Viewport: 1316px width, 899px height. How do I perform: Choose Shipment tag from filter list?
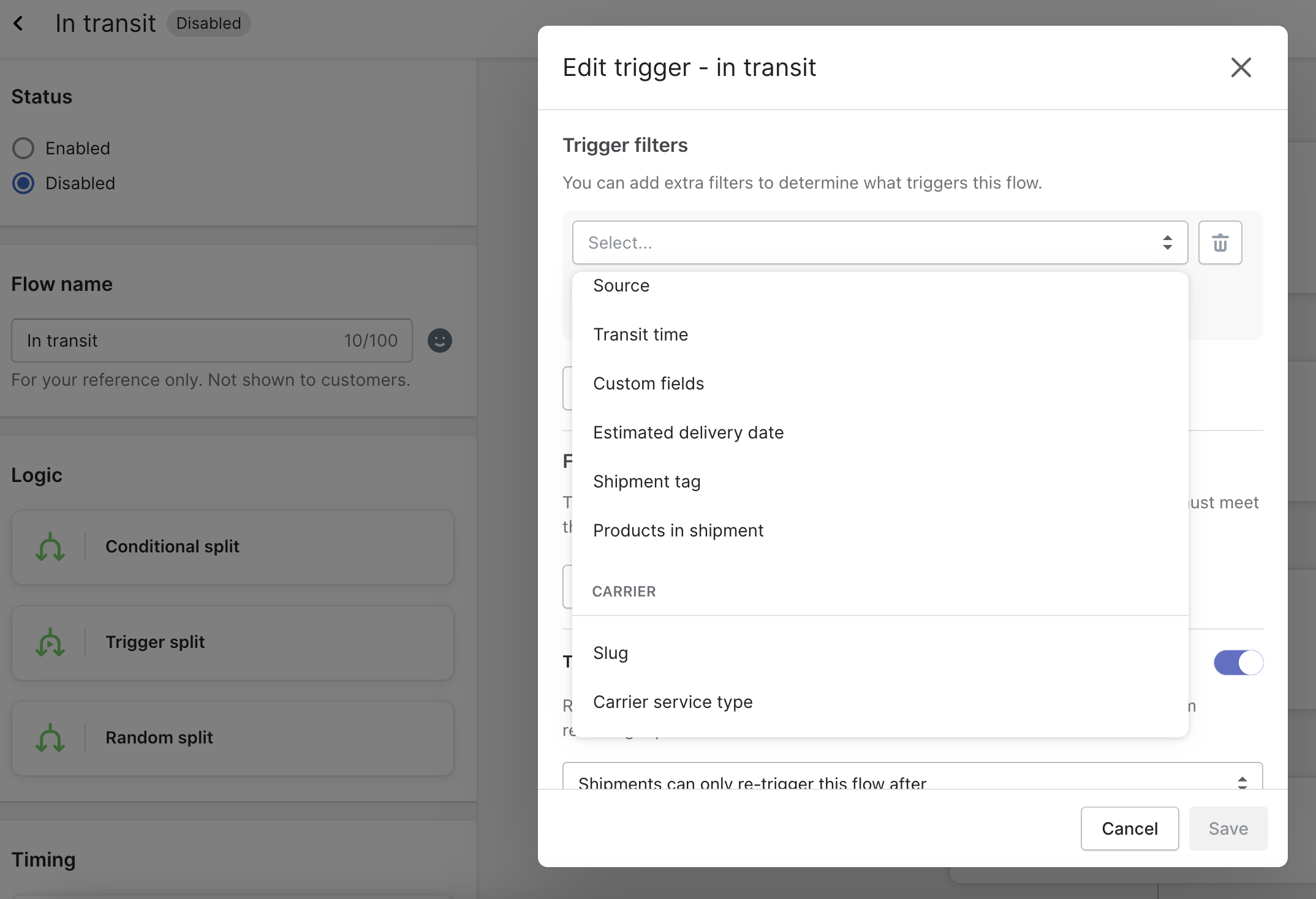coord(646,481)
